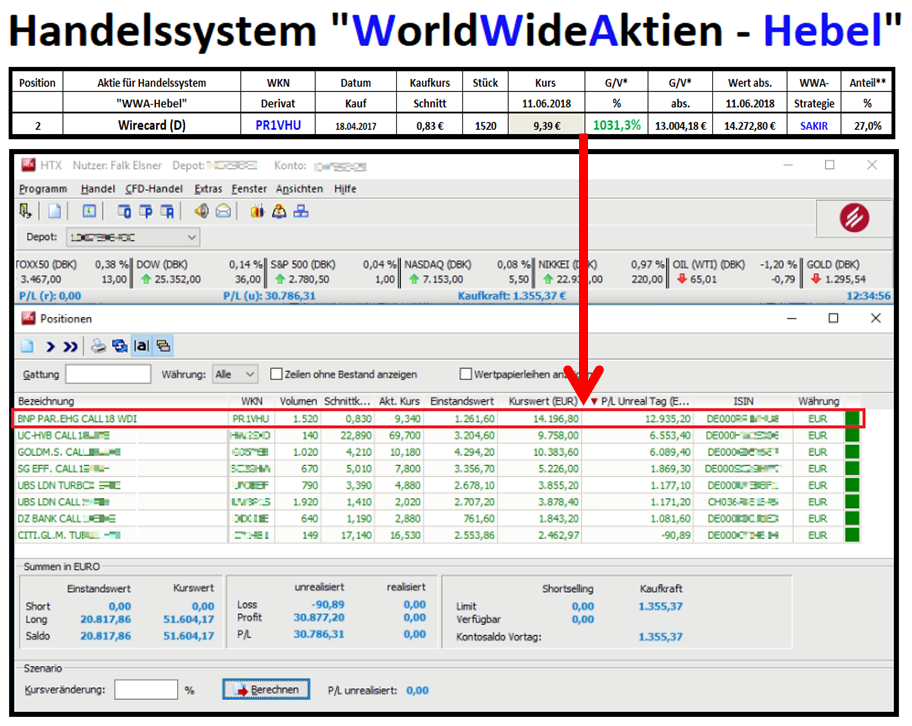This screenshot has height=726, width=912.
Task: Toggle the Wertpapierleihen checkbox
Action: [465, 373]
